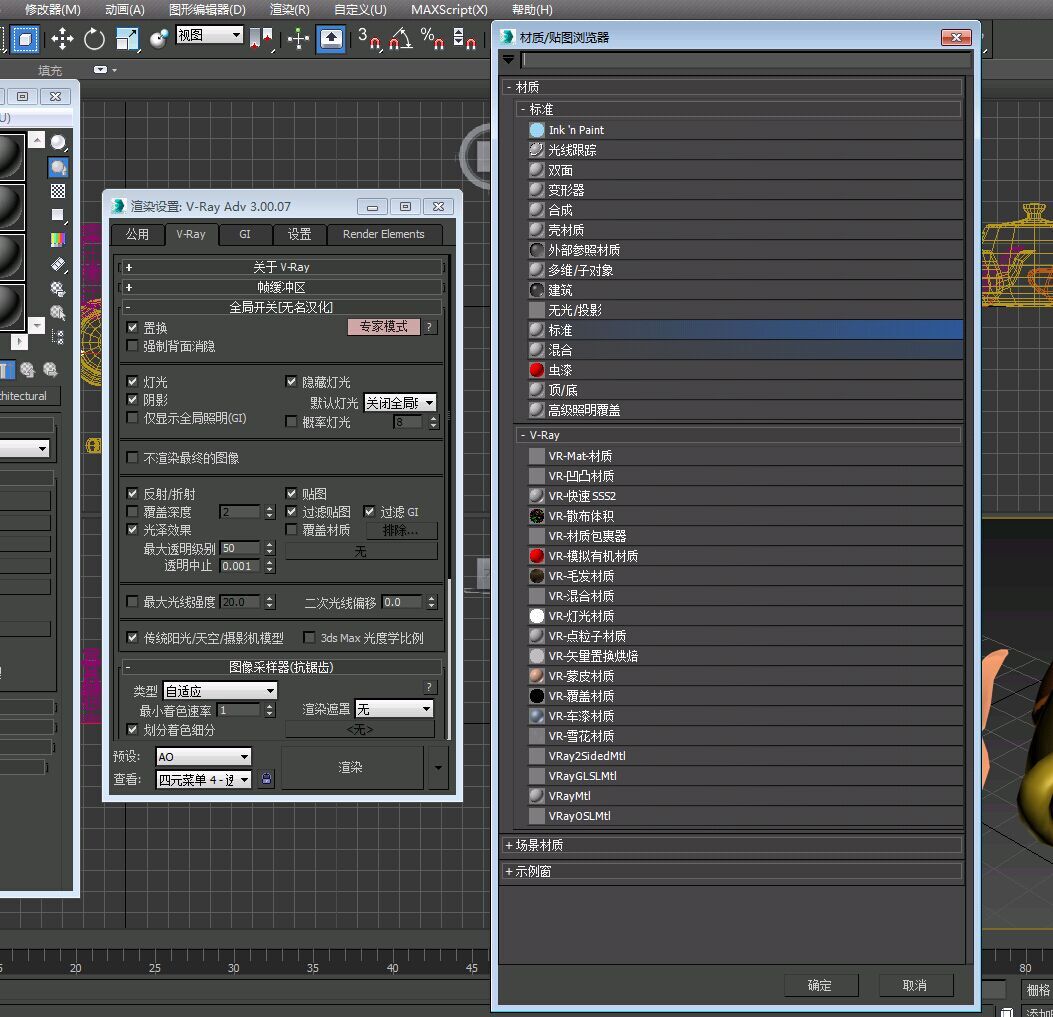This screenshot has height=1017, width=1053.
Task: Expand the 场景材质 group
Action: (x=732, y=845)
